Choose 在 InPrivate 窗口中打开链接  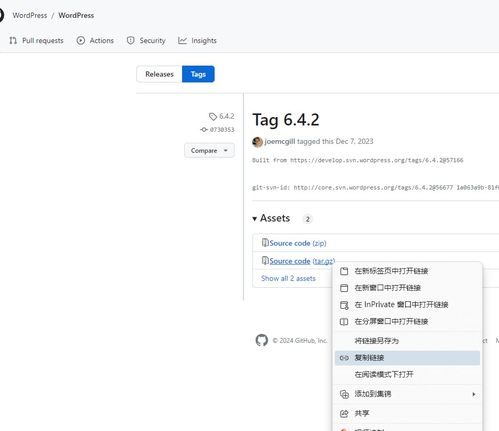(407, 304)
